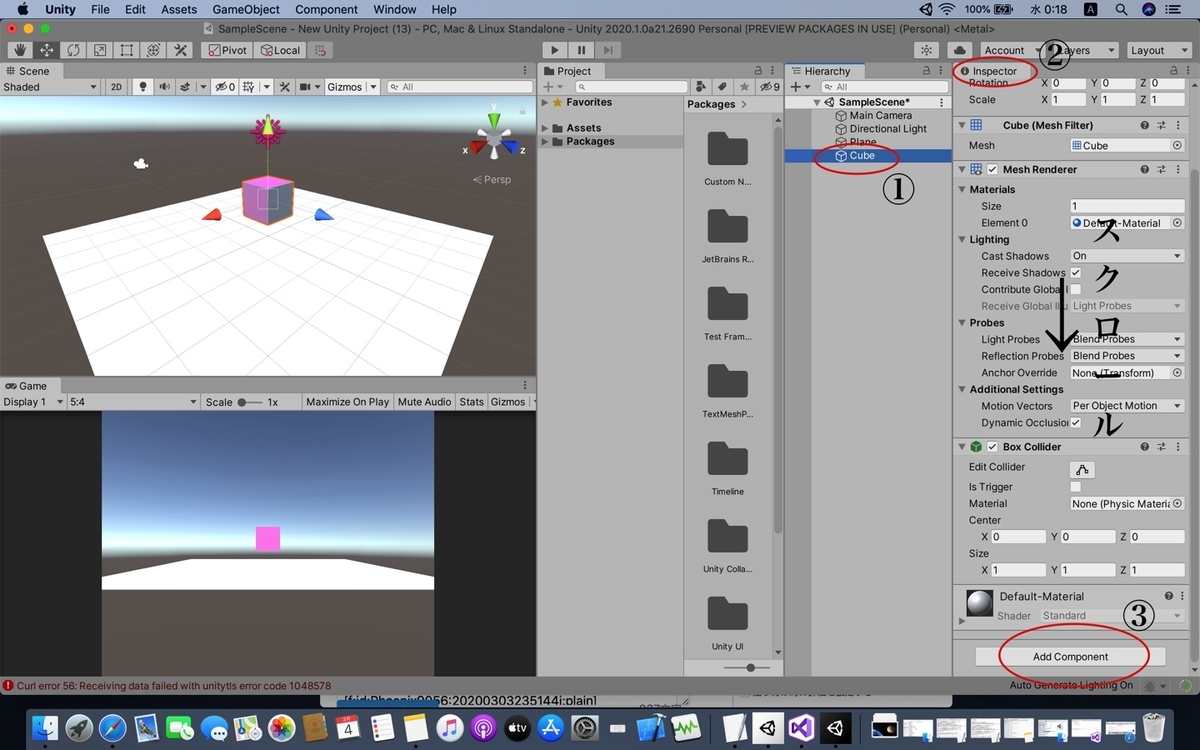Toggle 2D view mode in Scene
Screen dimensions: 1200x750
click(x=116, y=87)
